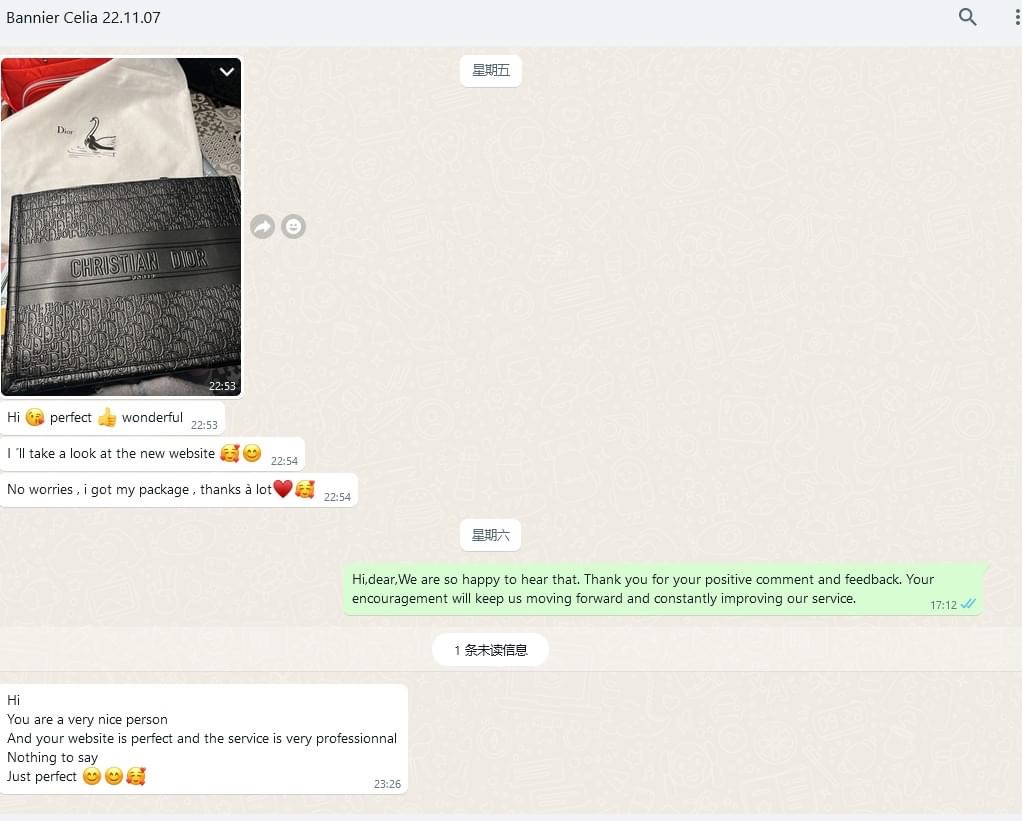
Task: Click the 23:26 timestamp on last message
Action: [387, 784]
